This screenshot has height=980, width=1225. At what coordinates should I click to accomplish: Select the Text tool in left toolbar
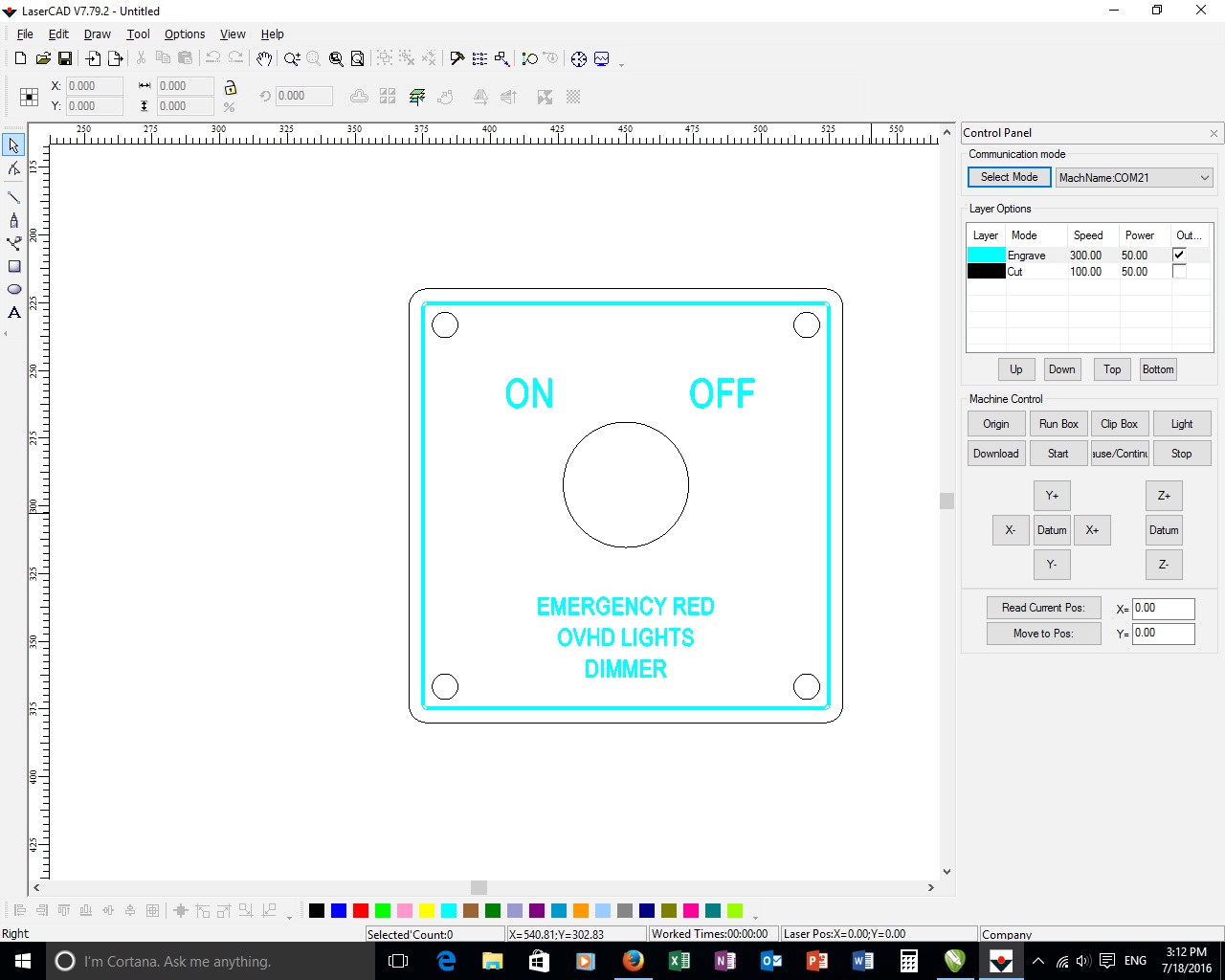point(14,313)
